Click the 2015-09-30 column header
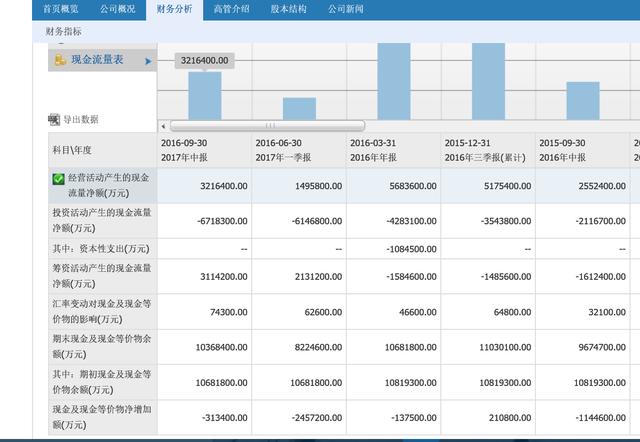This screenshot has height=442, width=640. pyautogui.click(x=582, y=150)
